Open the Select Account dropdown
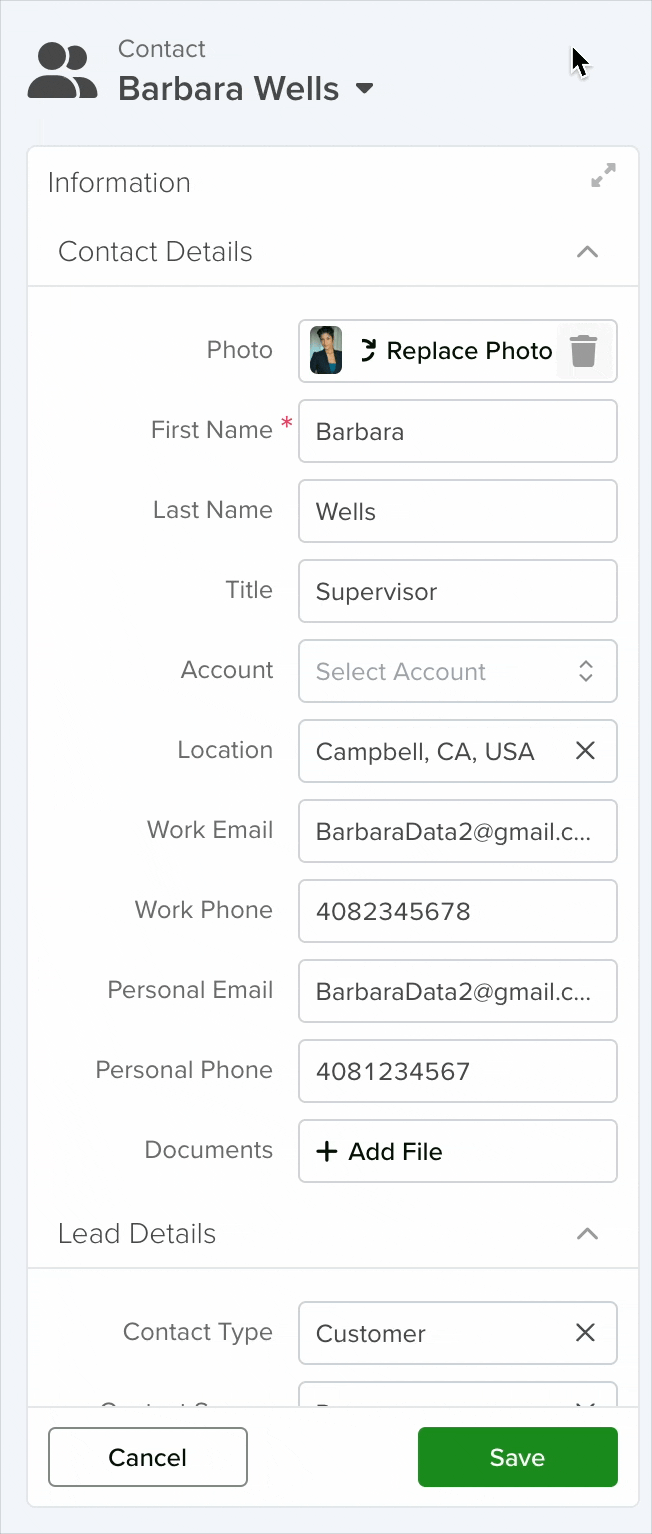 point(458,671)
